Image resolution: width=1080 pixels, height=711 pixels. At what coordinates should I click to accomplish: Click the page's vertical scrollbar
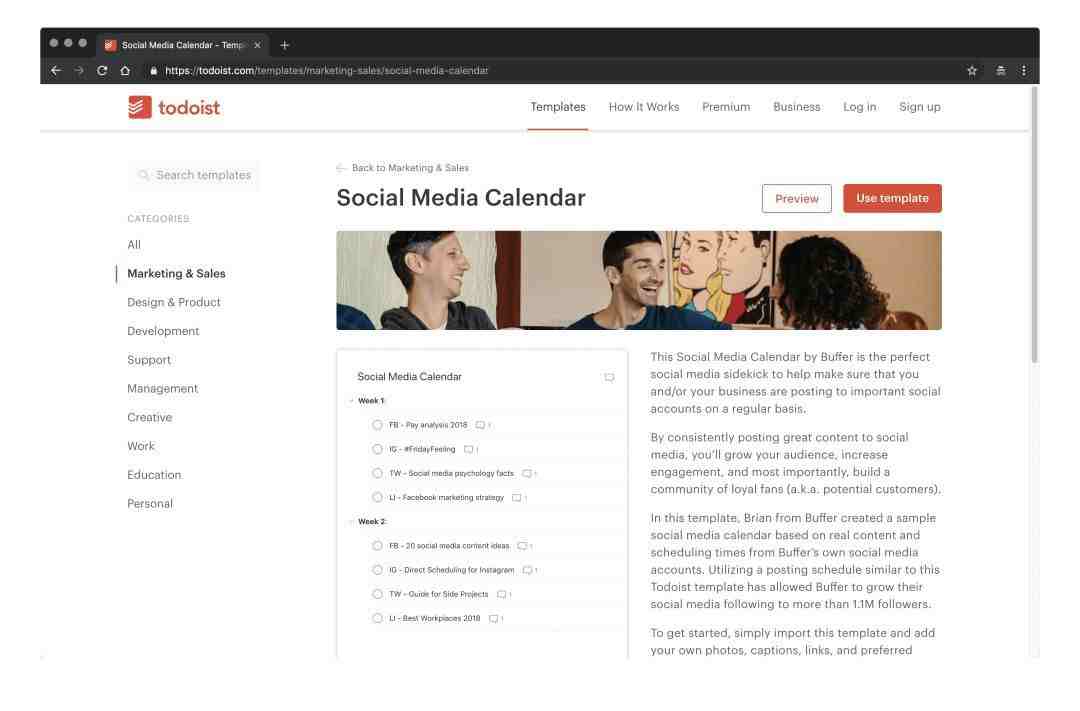pyautogui.click(x=1034, y=224)
